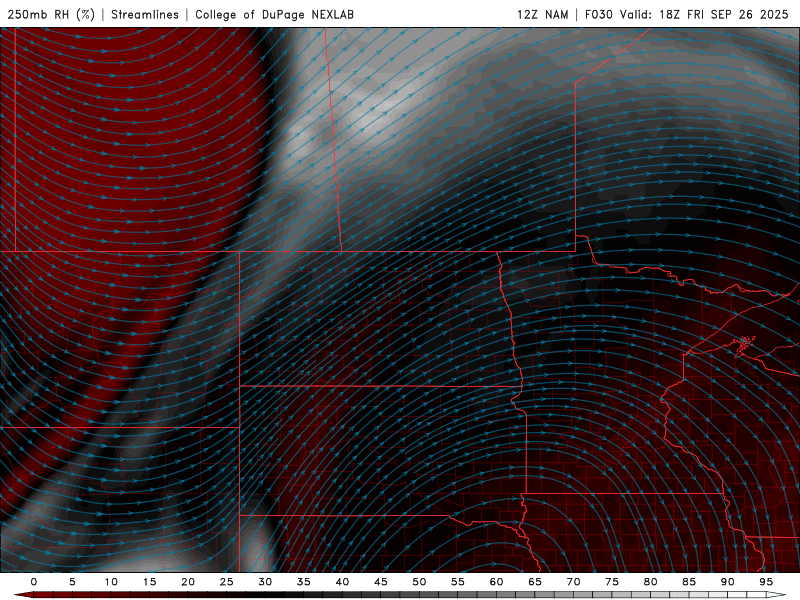Click the '10' value on the color scale

111,582
